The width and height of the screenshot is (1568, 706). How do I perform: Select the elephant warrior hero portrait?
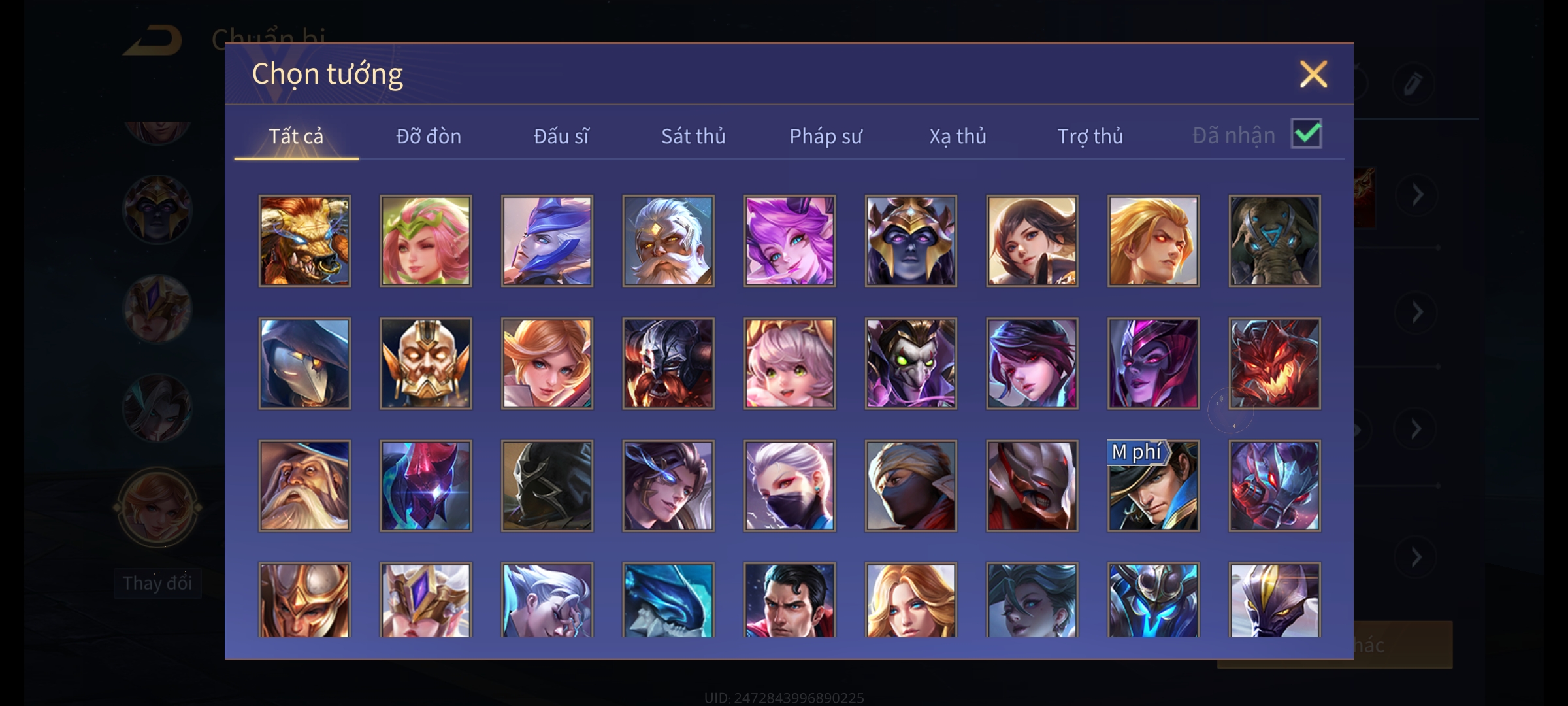point(1275,241)
